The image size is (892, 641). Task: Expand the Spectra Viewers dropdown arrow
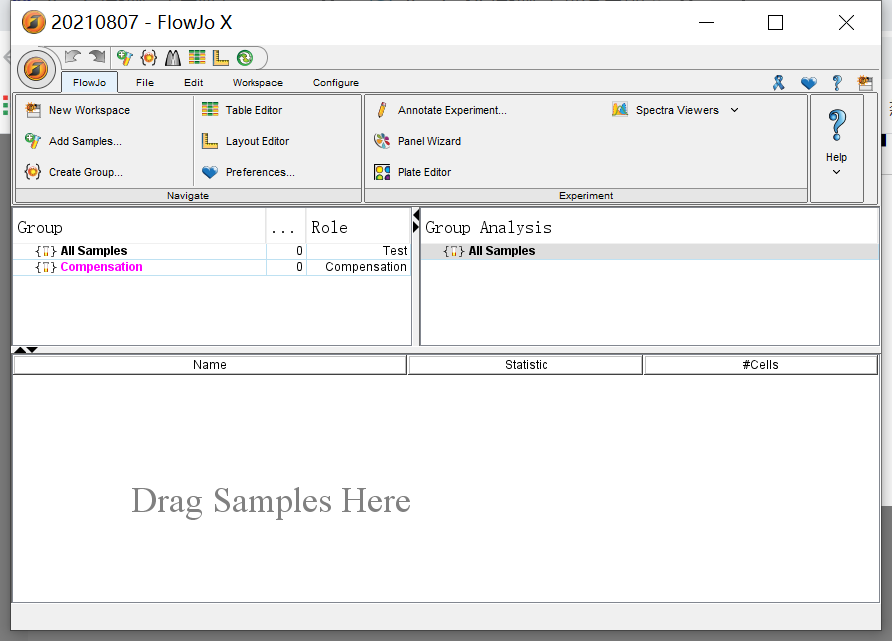734,110
